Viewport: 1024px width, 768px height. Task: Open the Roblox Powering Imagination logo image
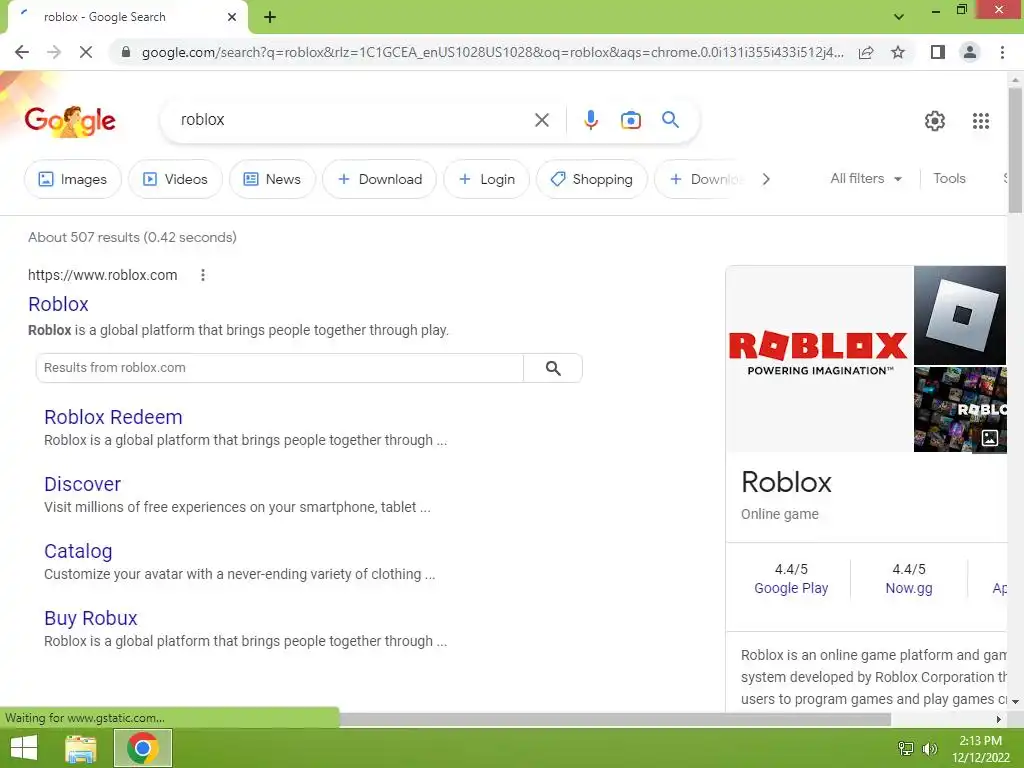tap(819, 359)
